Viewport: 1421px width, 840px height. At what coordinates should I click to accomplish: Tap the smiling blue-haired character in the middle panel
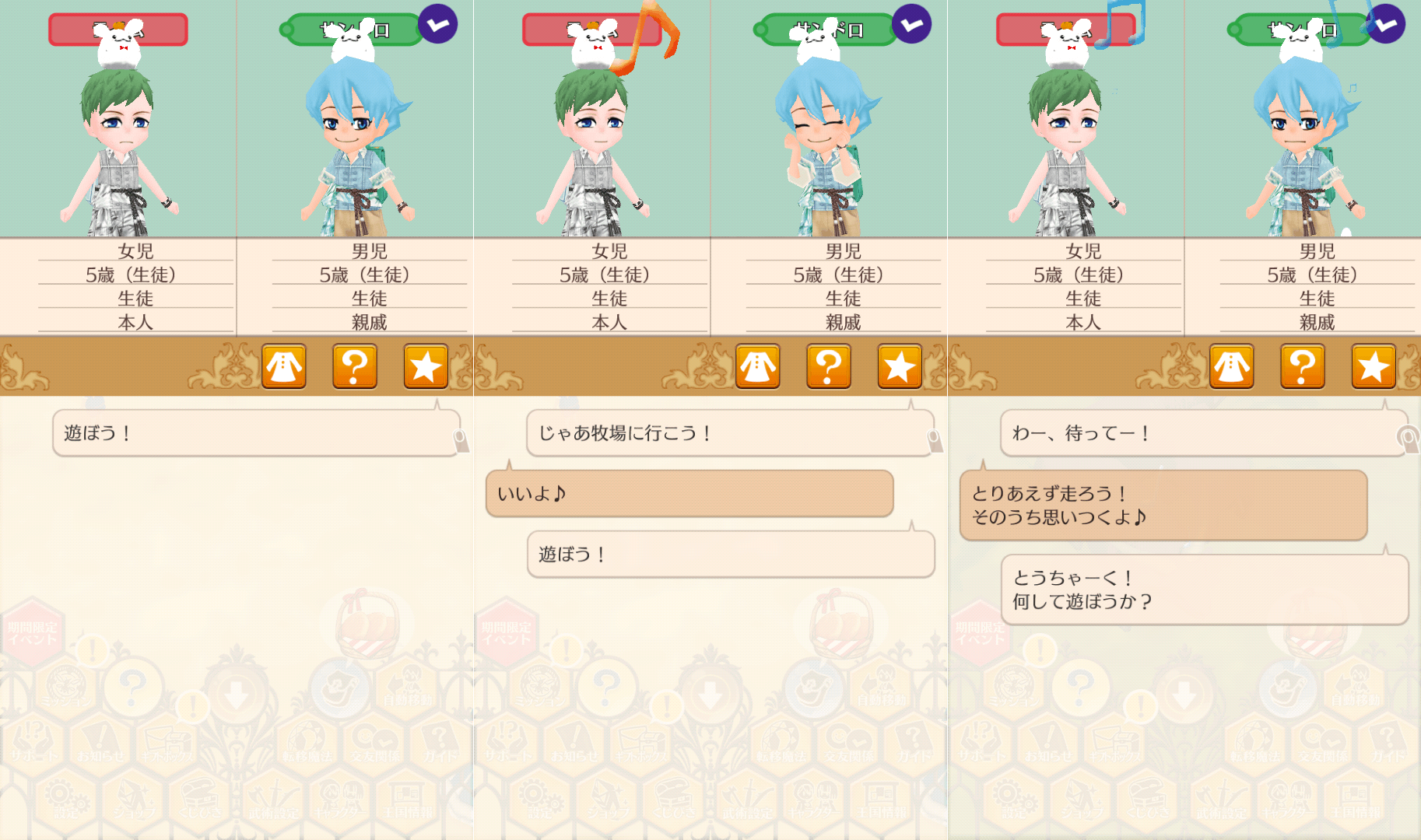[825, 148]
